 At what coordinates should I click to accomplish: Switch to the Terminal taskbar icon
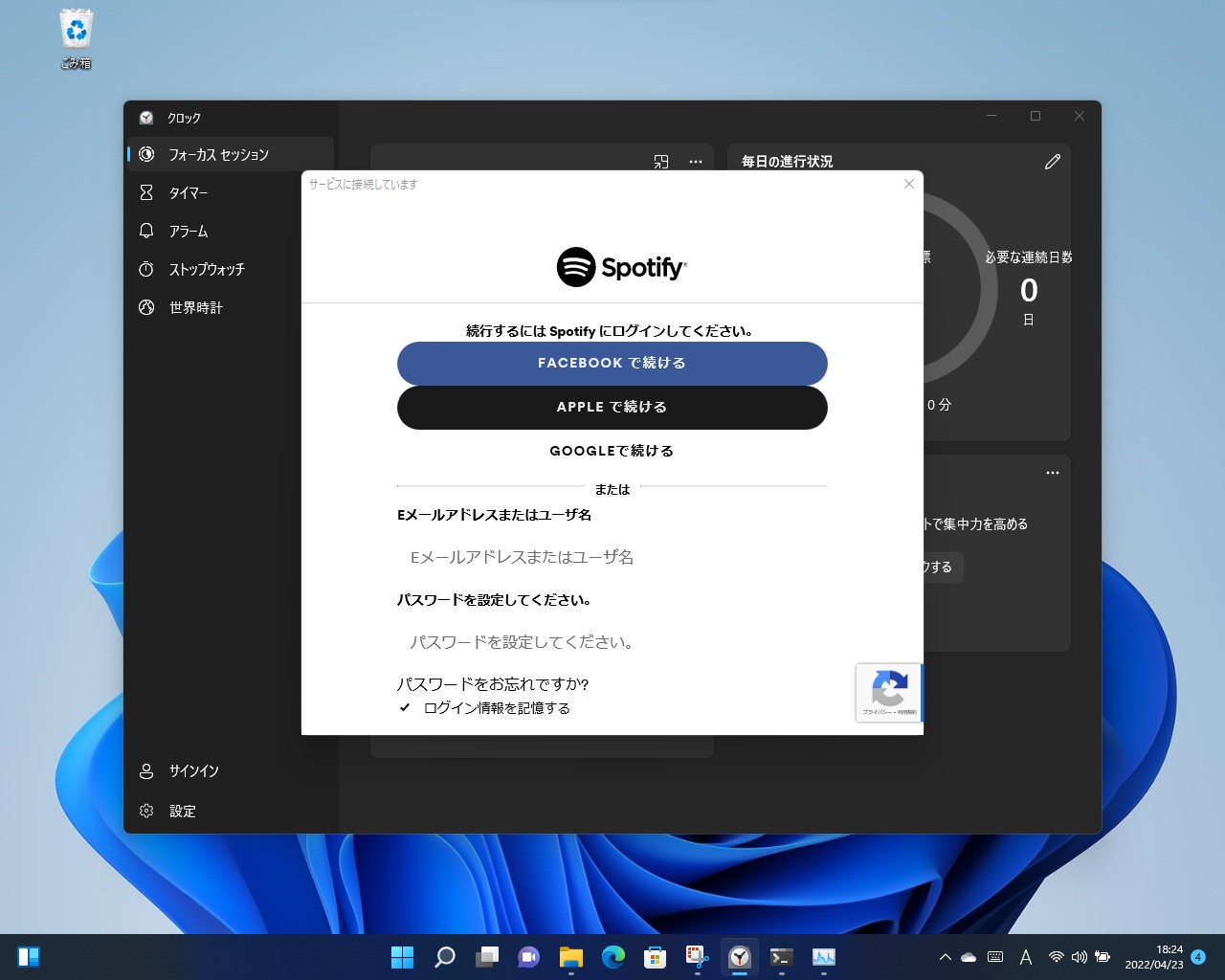[782, 957]
